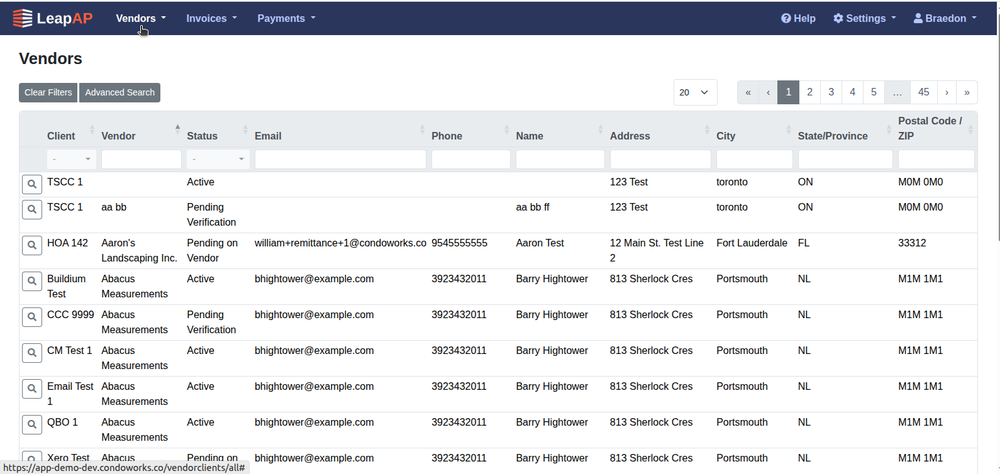
Task: Sort by the City column arrows
Action: (789, 129)
